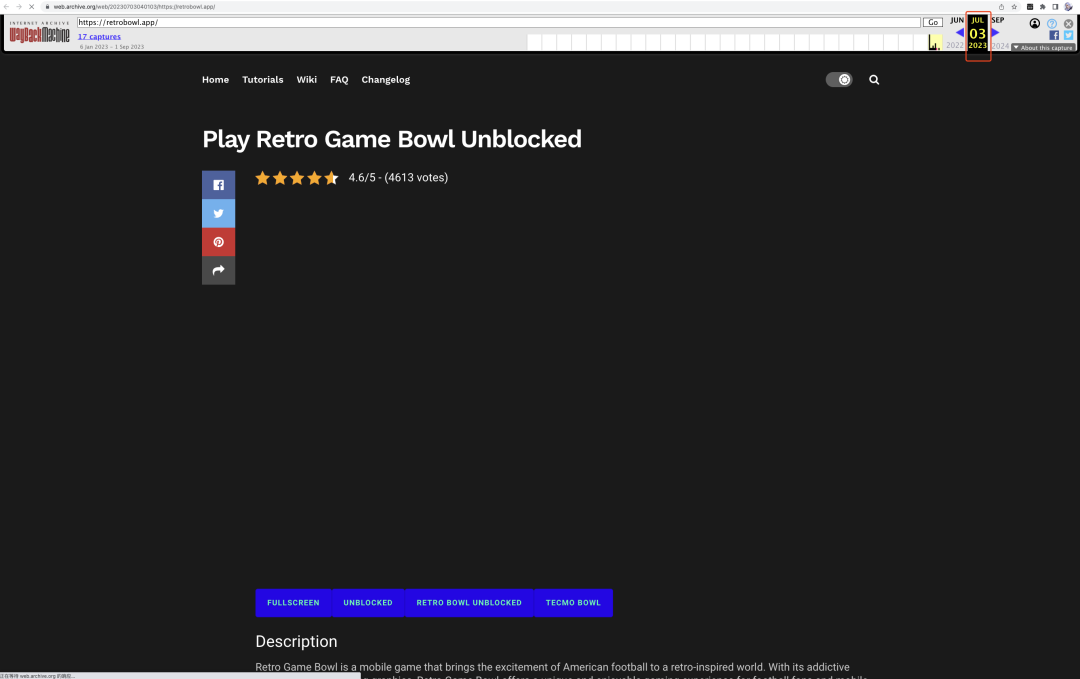1080x679 pixels.
Task: Open the Changelog menu item
Action: [386, 80]
